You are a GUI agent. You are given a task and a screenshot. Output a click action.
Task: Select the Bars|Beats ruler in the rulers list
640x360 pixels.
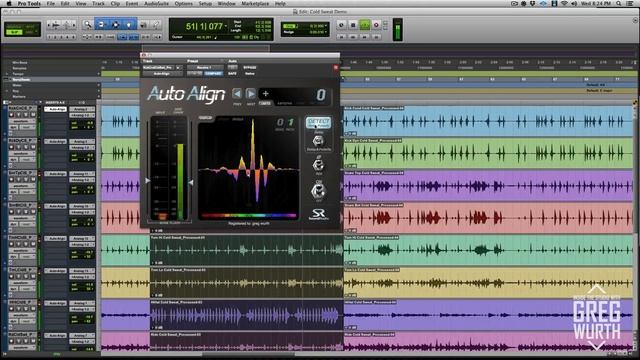point(21,80)
